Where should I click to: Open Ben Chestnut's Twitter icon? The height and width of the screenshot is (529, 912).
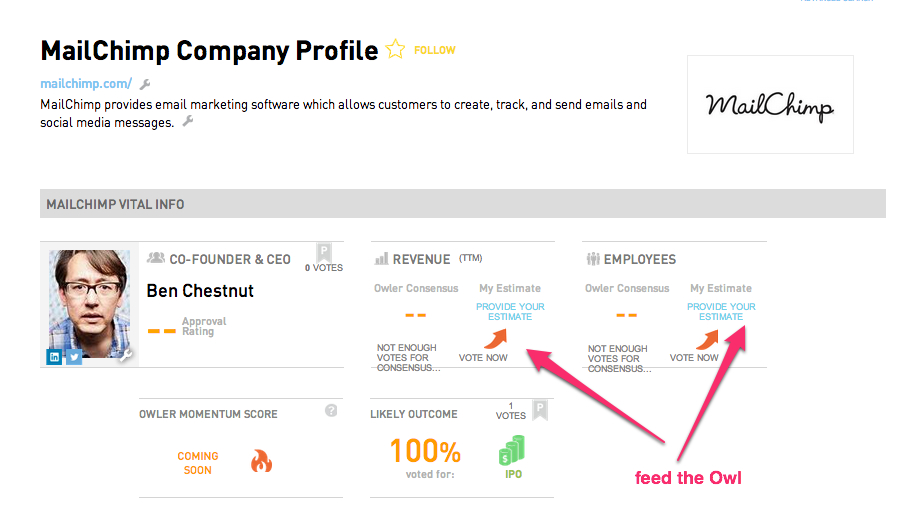74,356
